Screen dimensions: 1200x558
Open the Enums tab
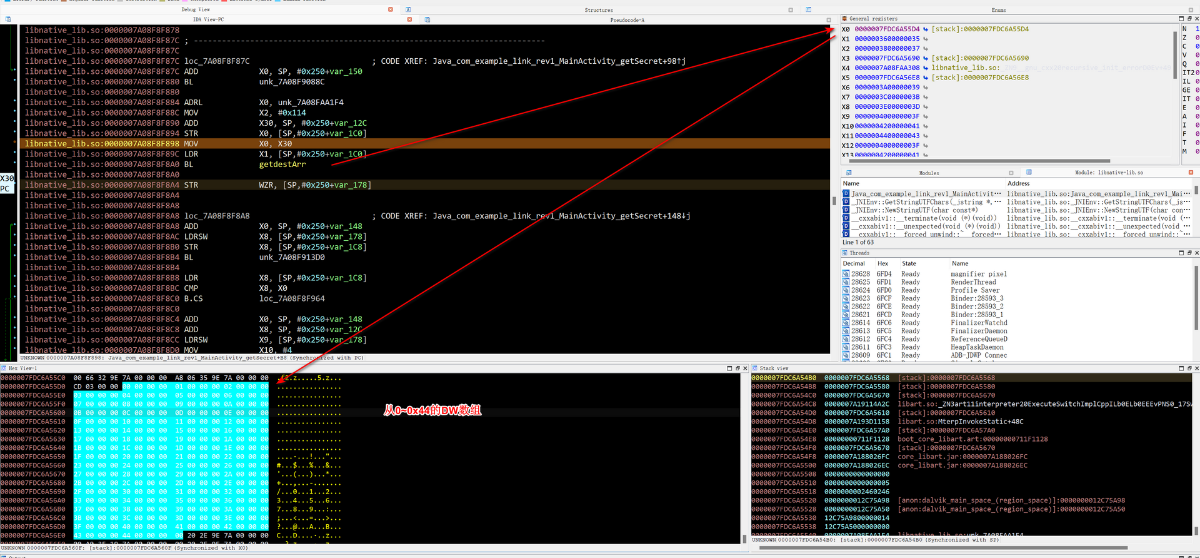click(999, 9)
